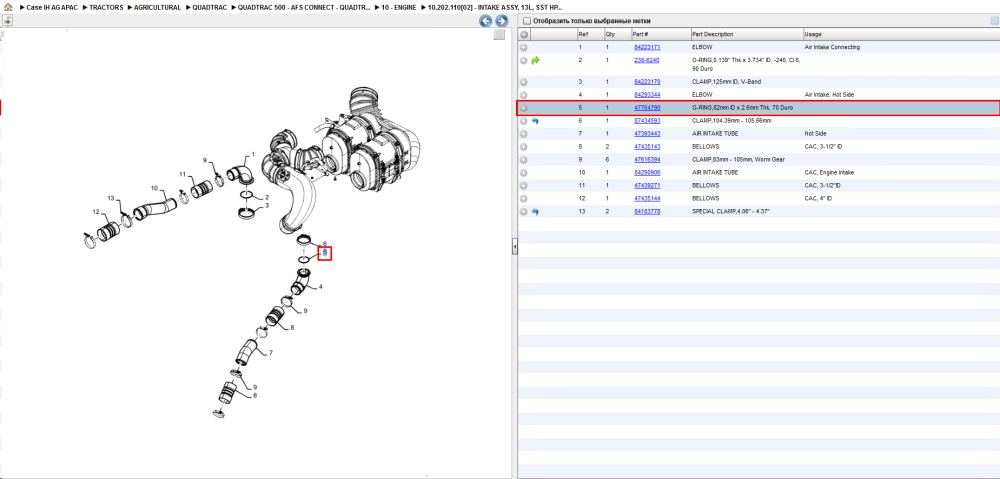Add SPECIAL CLAMP 84183778 via plus icon
1000x479 pixels.
click(524, 211)
